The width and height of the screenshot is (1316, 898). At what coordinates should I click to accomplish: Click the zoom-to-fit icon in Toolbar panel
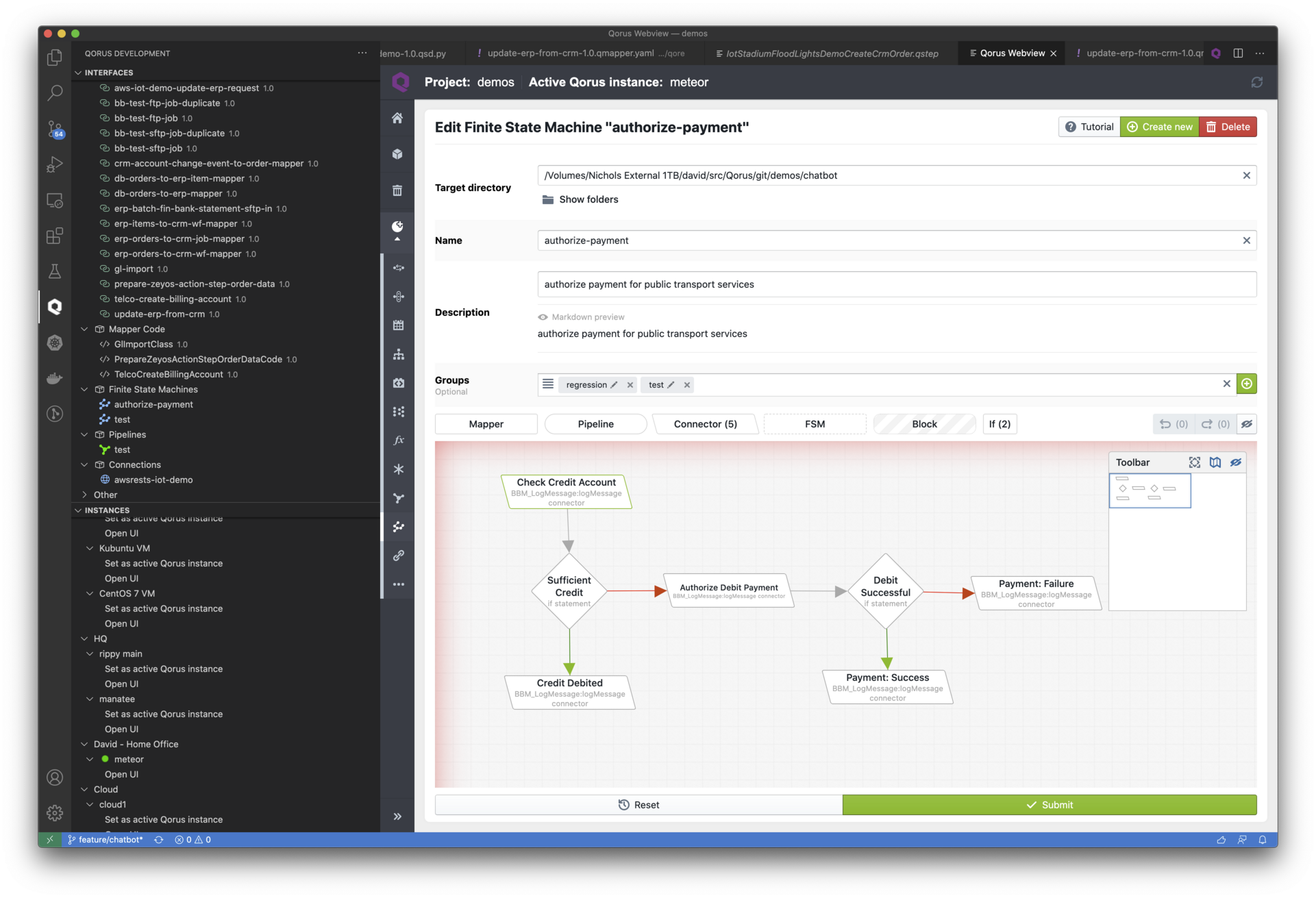coord(1194,462)
